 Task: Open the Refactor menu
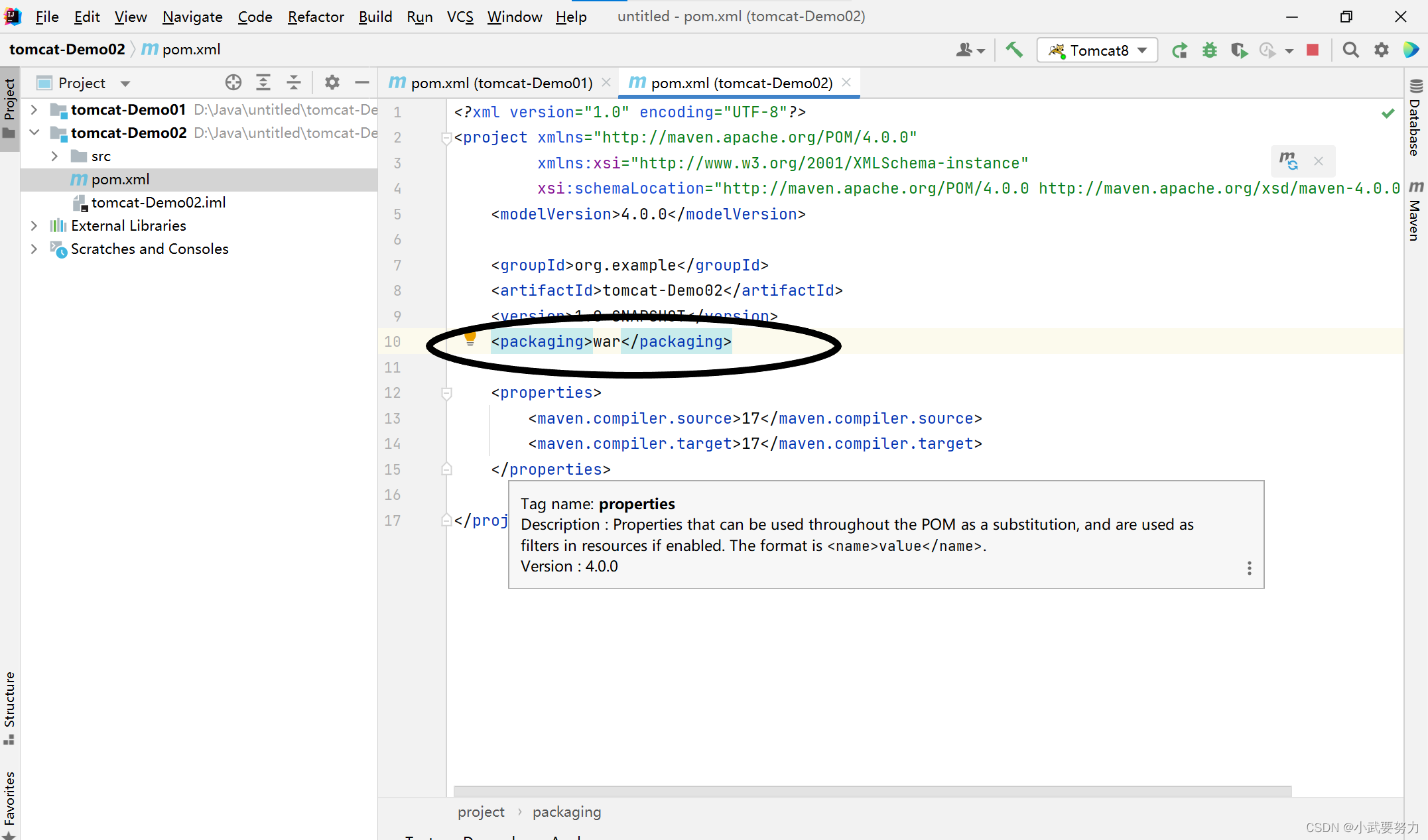pos(315,17)
